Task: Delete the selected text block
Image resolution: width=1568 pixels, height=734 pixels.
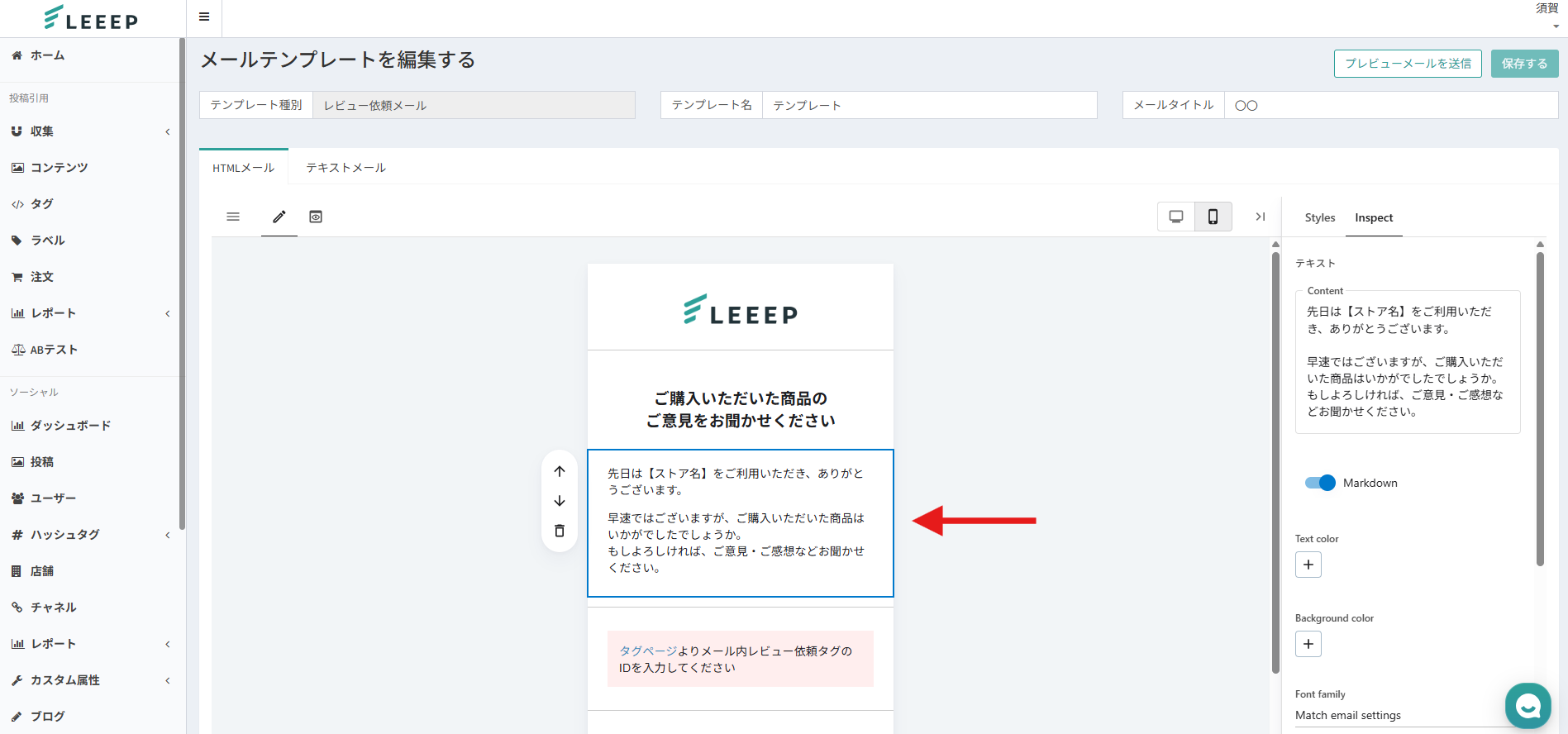Action: click(x=560, y=531)
